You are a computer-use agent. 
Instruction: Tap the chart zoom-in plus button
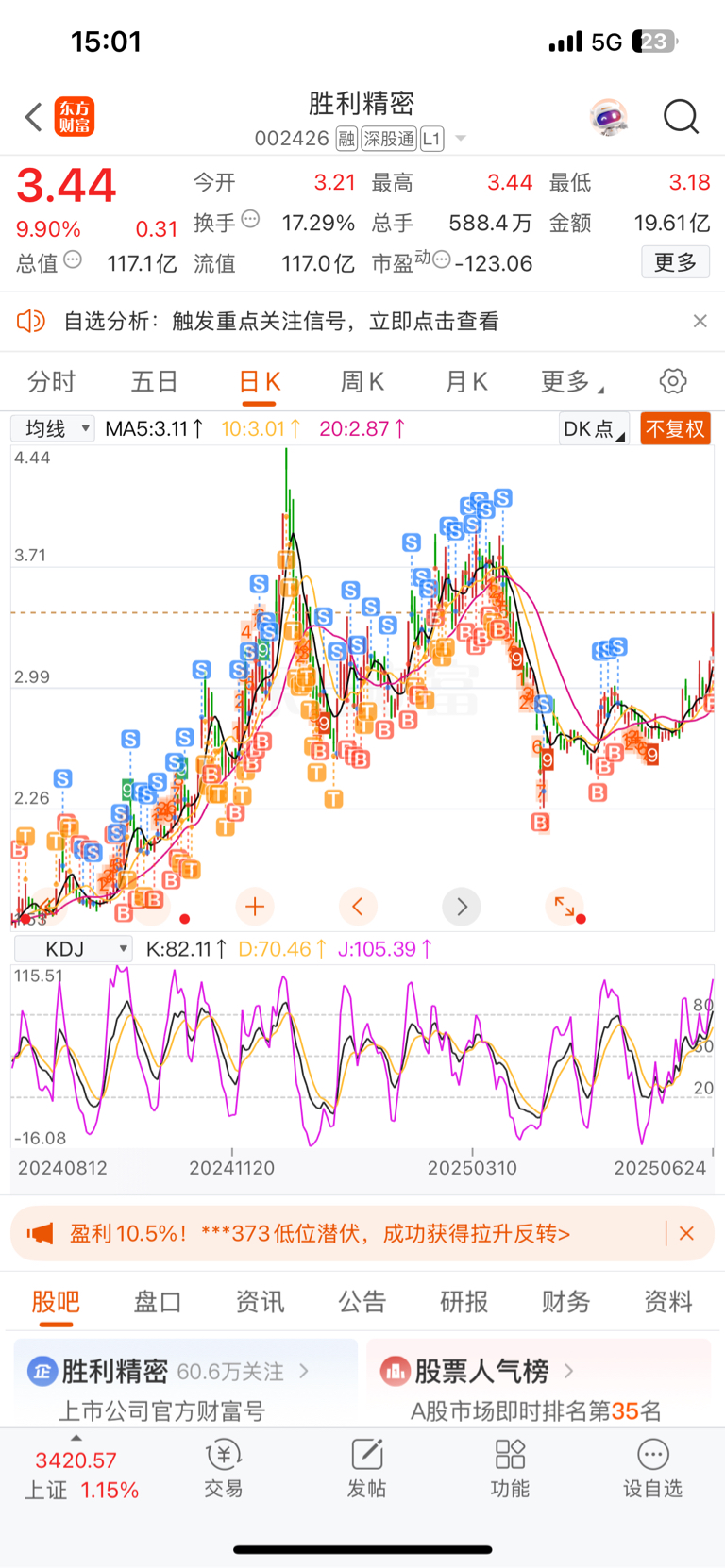coord(254,908)
